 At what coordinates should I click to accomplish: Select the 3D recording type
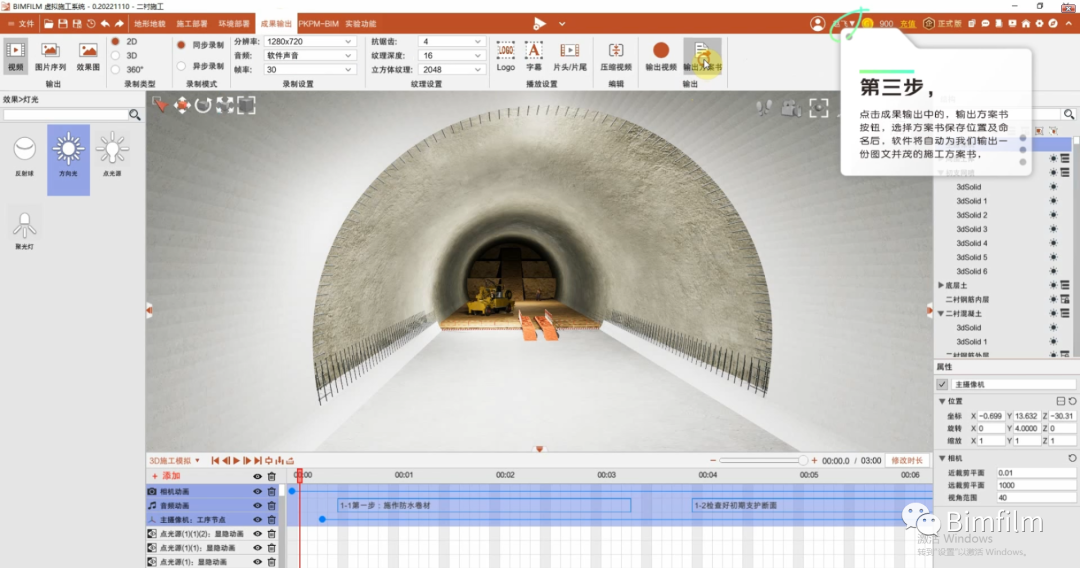(x=116, y=55)
